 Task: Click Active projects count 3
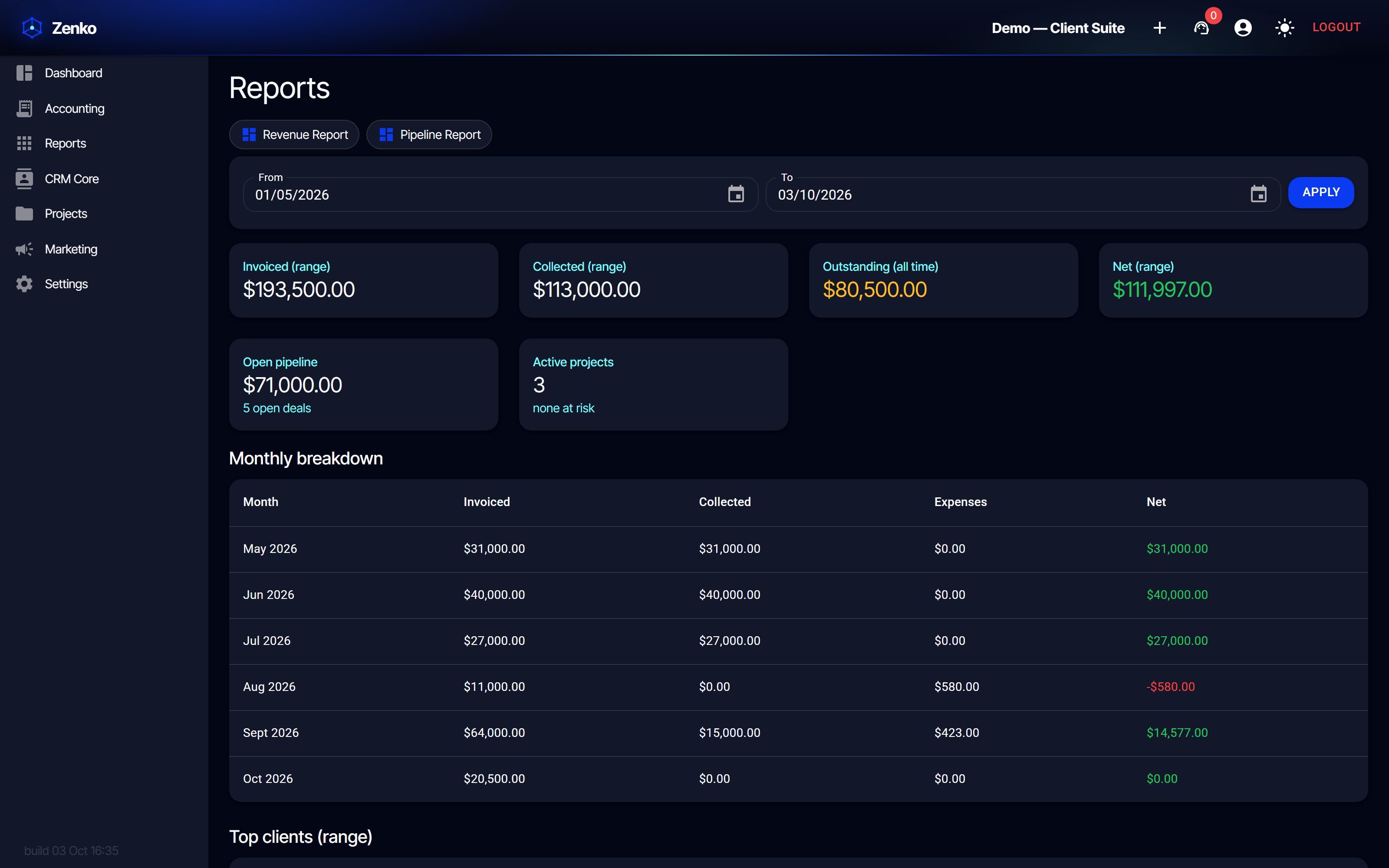[x=538, y=385]
